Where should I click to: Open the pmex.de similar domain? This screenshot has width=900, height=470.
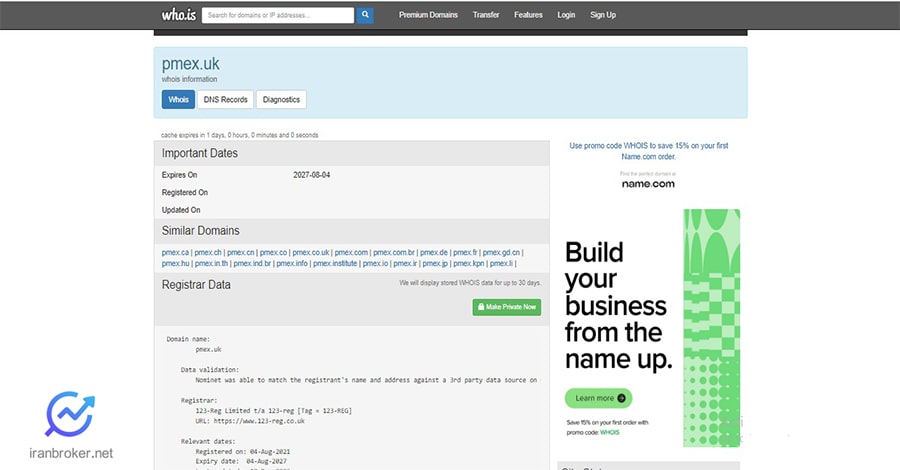(x=434, y=253)
